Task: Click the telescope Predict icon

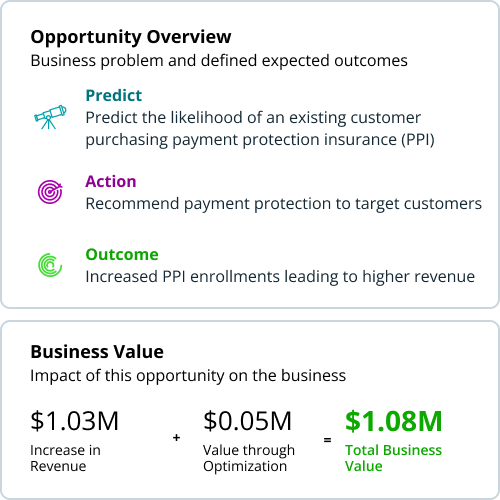Action: click(x=50, y=117)
